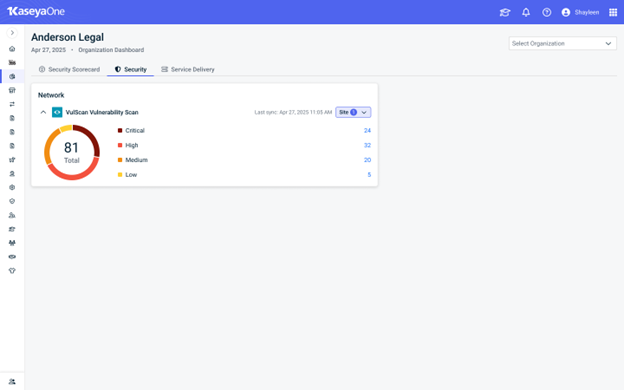
Task: Click the yellow Low legend swatch
Action: (120, 175)
